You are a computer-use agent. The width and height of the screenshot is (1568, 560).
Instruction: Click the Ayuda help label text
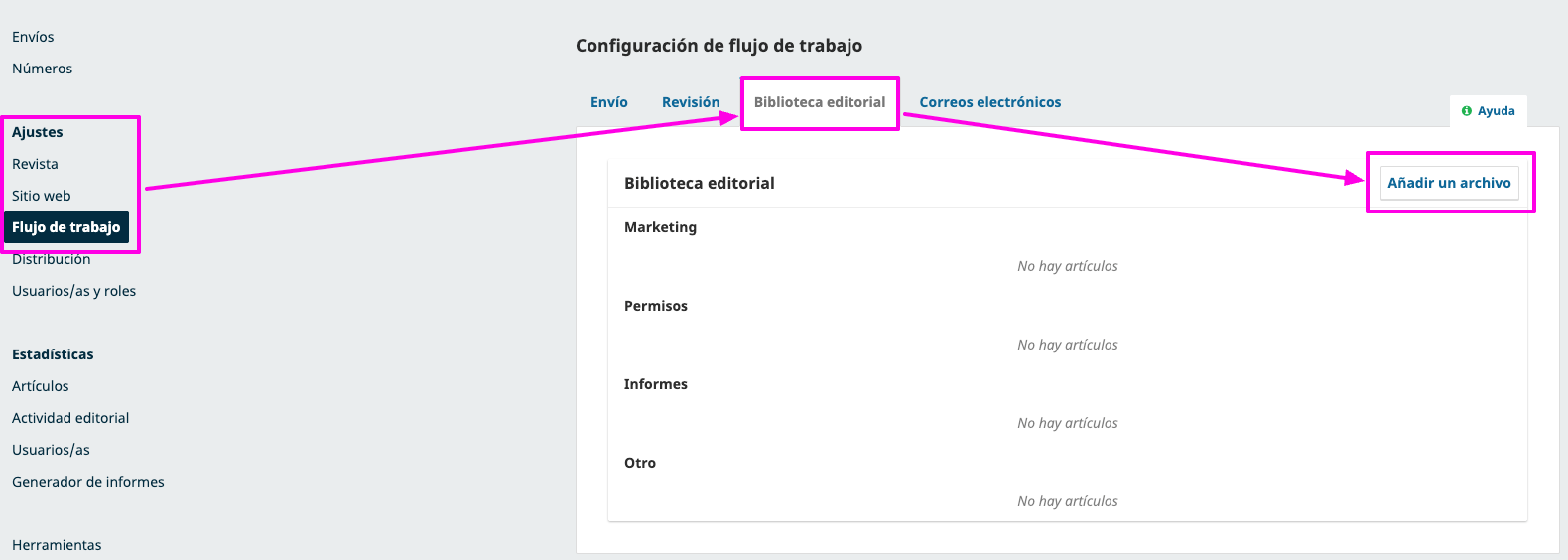click(1497, 111)
